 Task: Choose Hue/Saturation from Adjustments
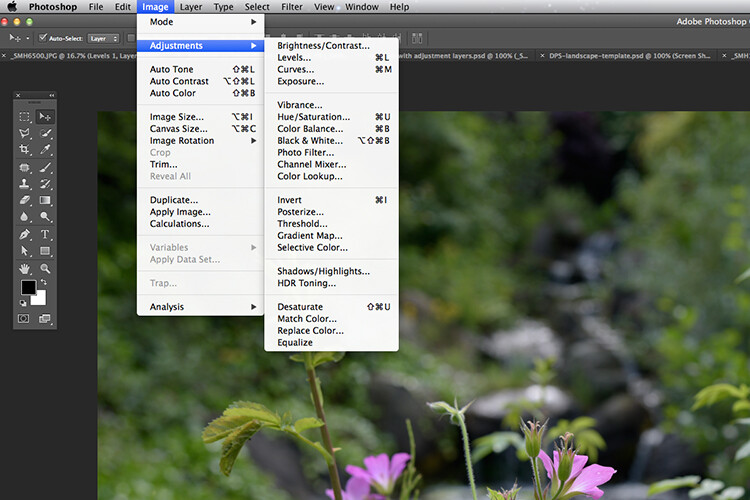coord(311,117)
